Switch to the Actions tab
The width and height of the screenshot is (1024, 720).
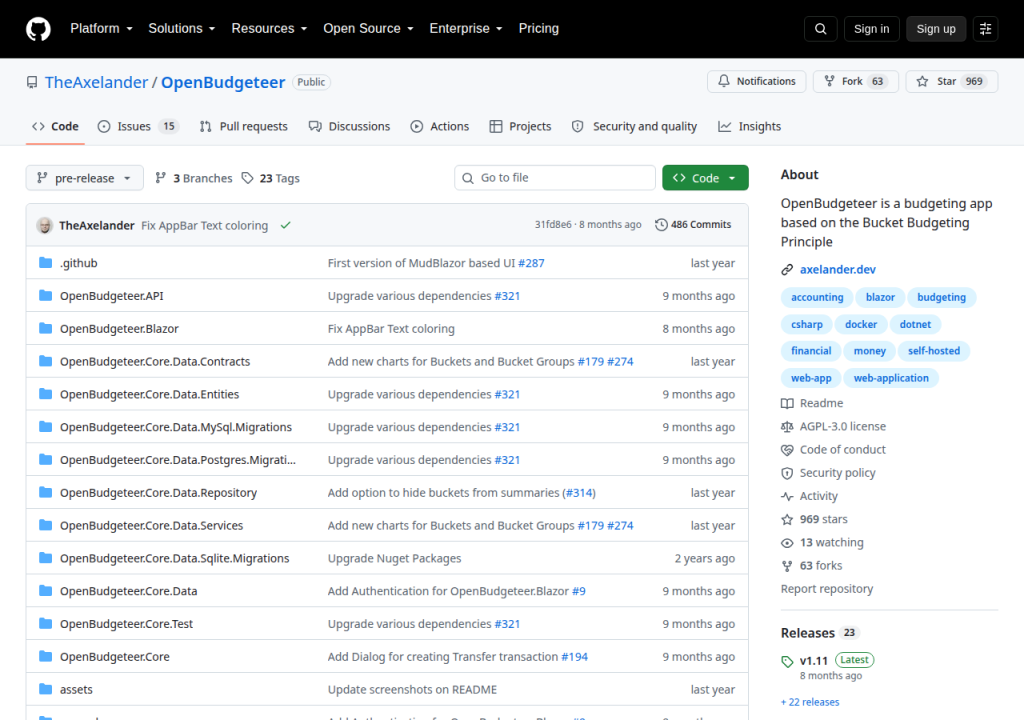[x=440, y=126]
